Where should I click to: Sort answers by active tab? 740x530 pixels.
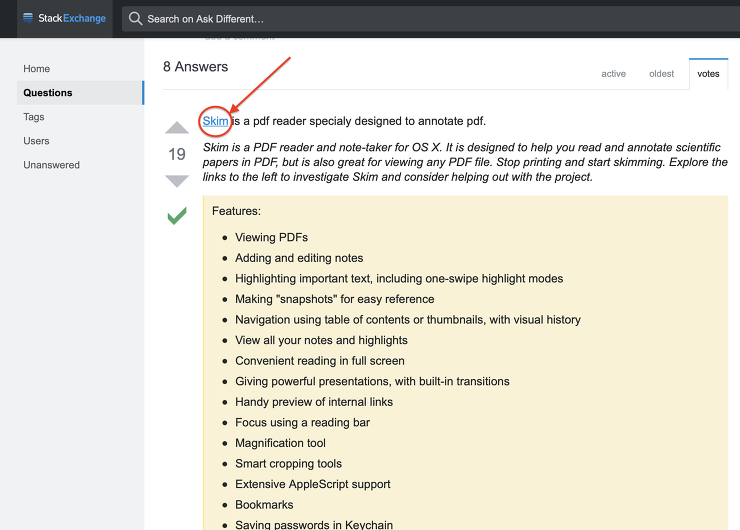(x=613, y=73)
